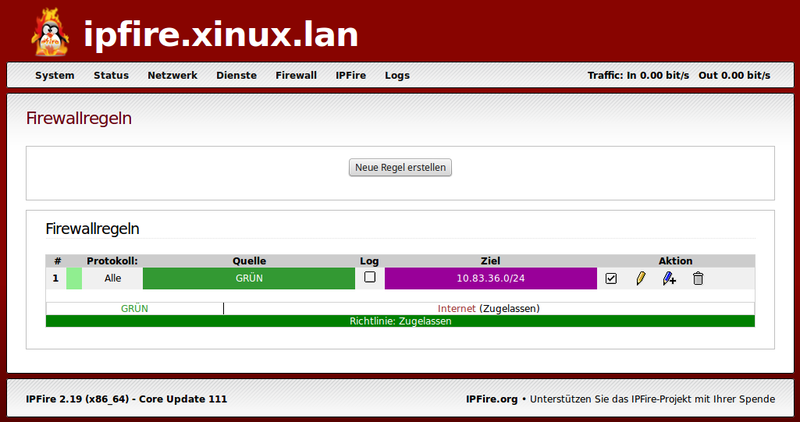Open the Logs menu
Image resolution: width=800 pixels, height=422 pixels.
(397, 75)
